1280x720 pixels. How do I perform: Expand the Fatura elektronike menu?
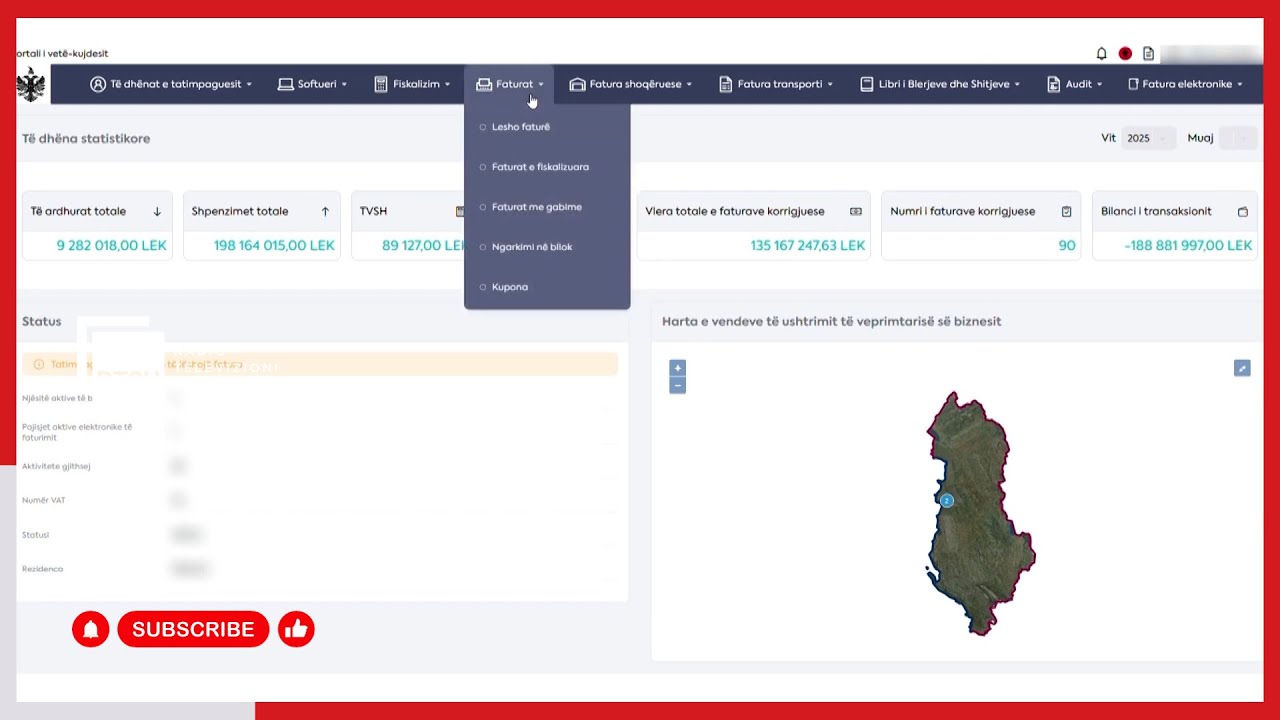click(x=1186, y=84)
